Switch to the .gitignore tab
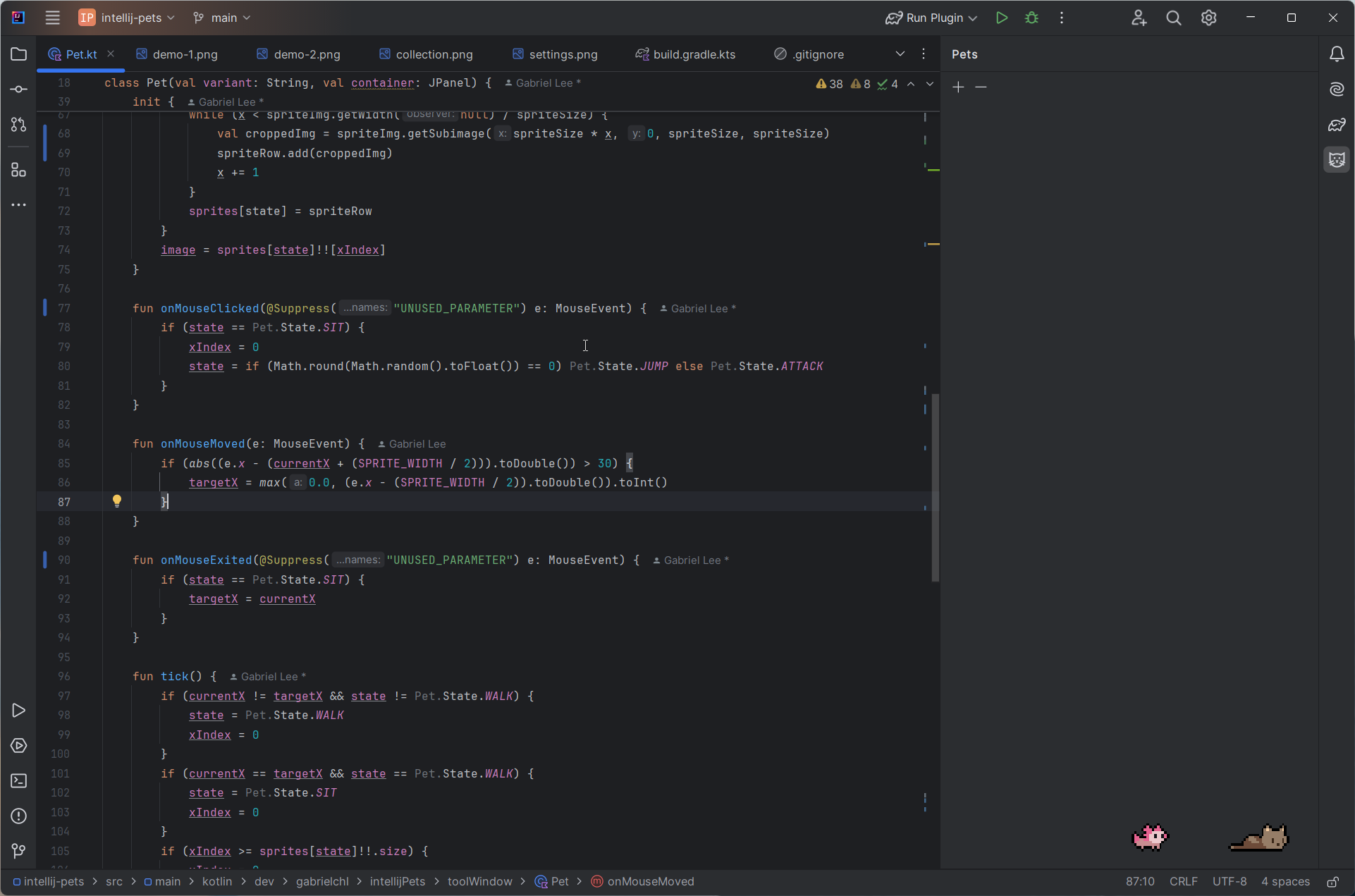1355x896 pixels. pos(809,54)
